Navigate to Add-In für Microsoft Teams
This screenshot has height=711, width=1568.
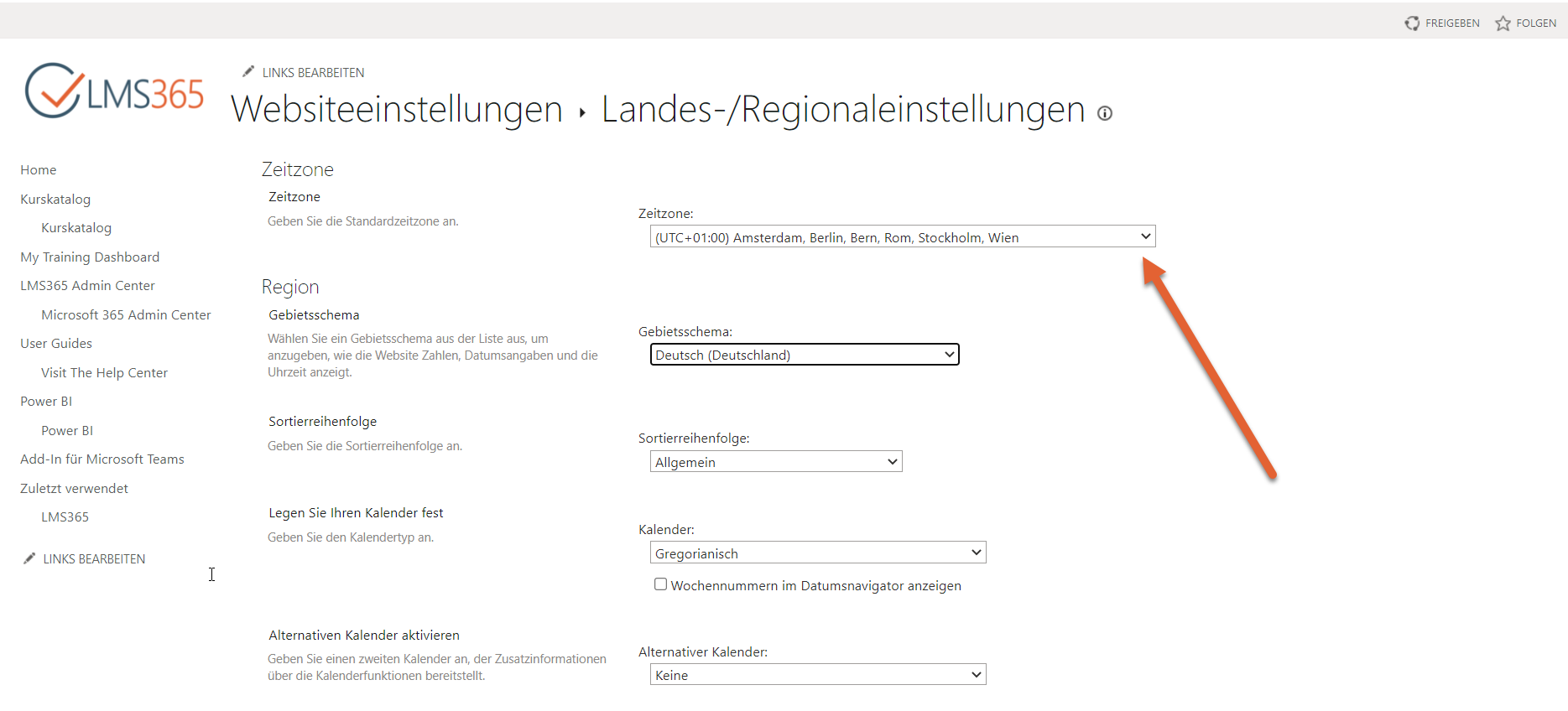102,459
